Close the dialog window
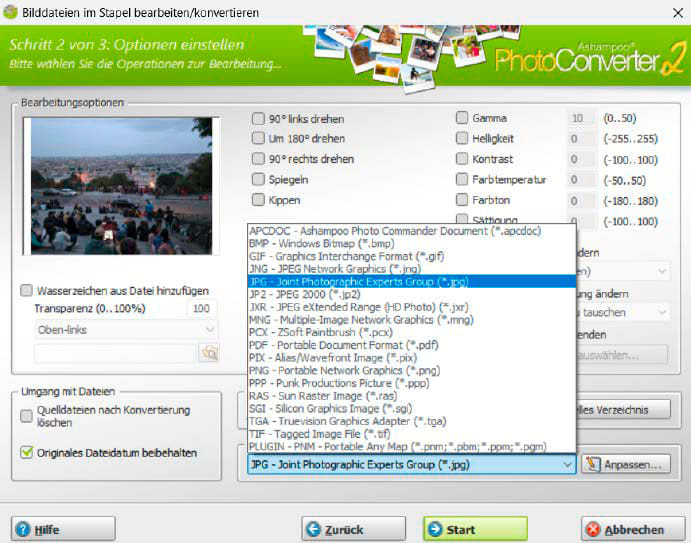This screenshot has height=543, width=691. tap(678, 13)
